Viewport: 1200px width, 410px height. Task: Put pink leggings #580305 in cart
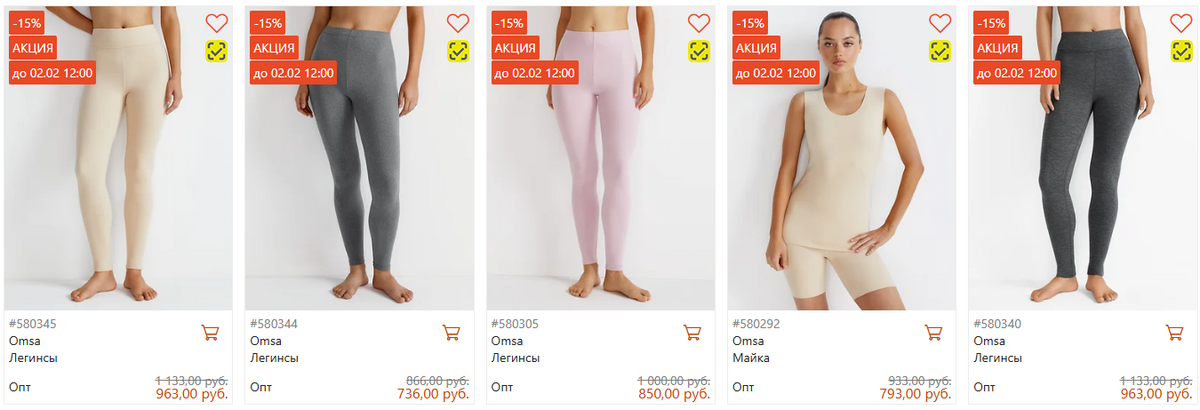(x=692, y=332)
